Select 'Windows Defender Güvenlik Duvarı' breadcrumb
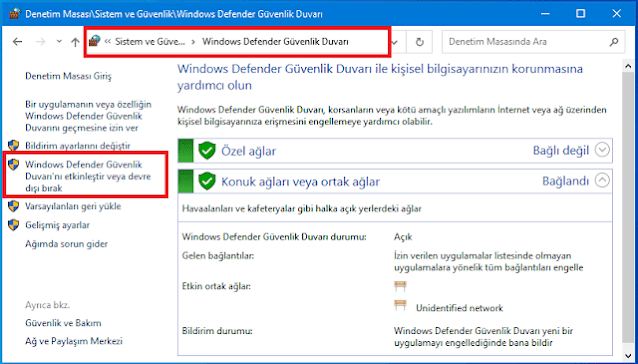The height and width of the screenshot is (364, 638). click(275, 41)
